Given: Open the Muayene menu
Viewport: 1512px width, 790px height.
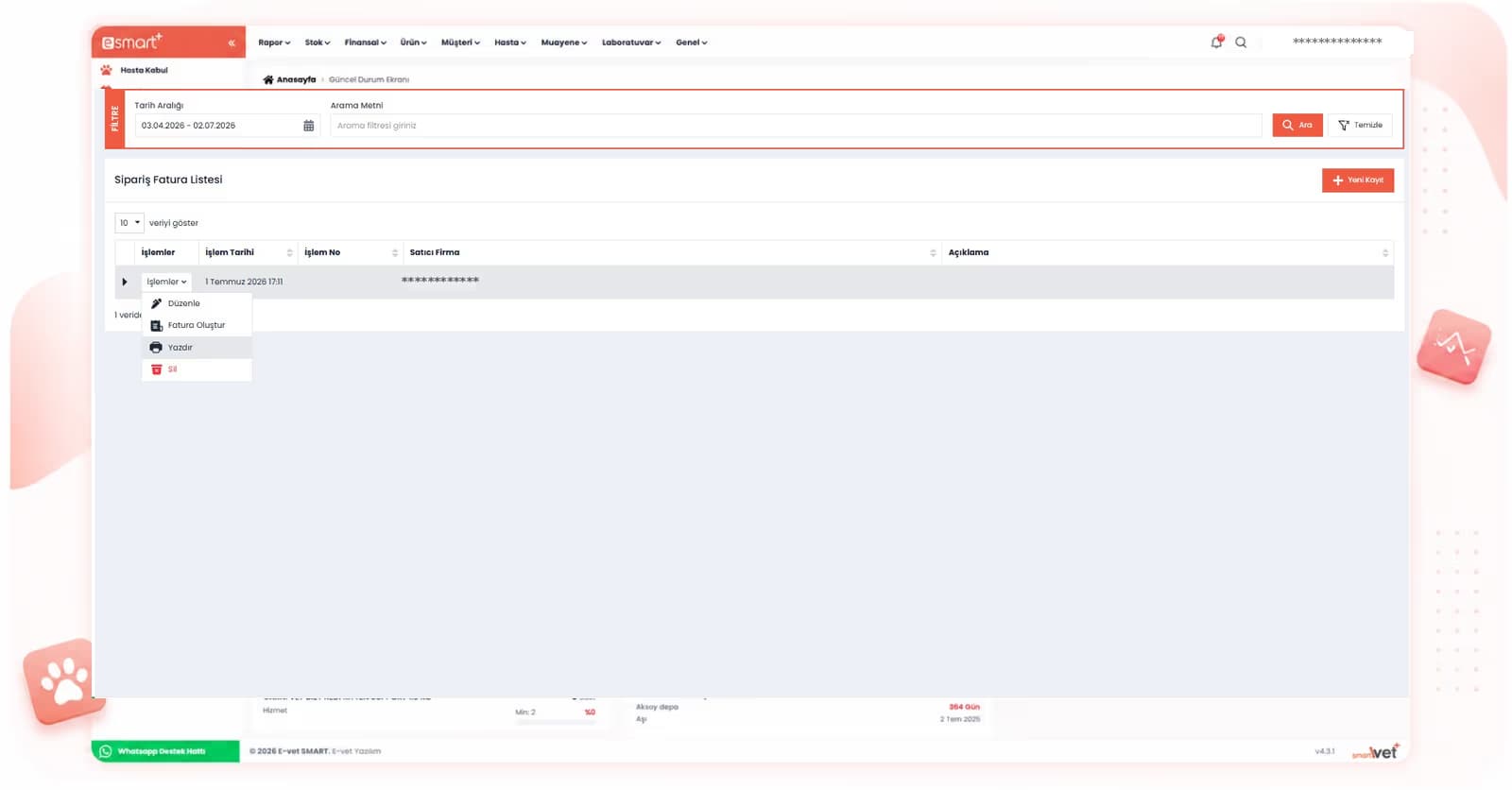Looking at the screenshot, I should point(564,43).
